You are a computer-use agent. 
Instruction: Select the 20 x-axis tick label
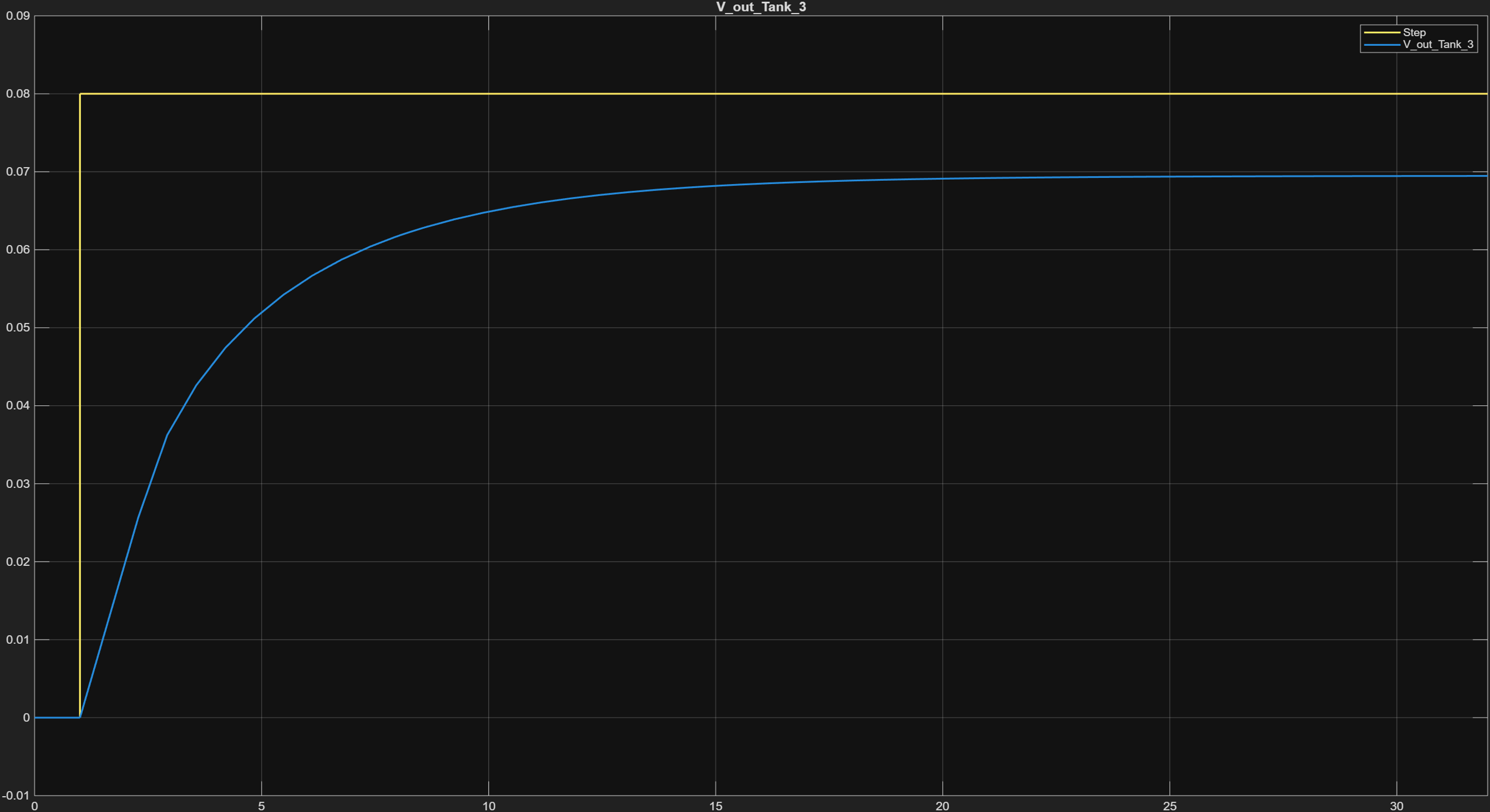coord(942,805)
